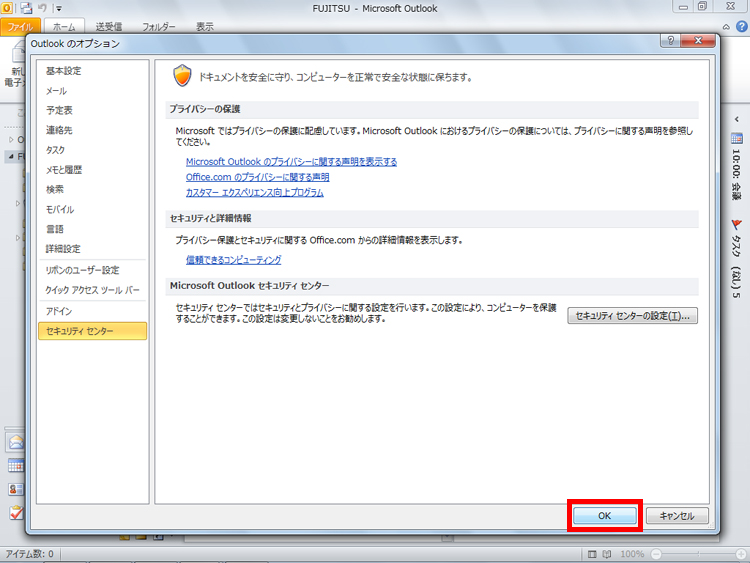750x563 pixels.
Task: Open the ファイル tab in Outlook
Action: point(20,27)
